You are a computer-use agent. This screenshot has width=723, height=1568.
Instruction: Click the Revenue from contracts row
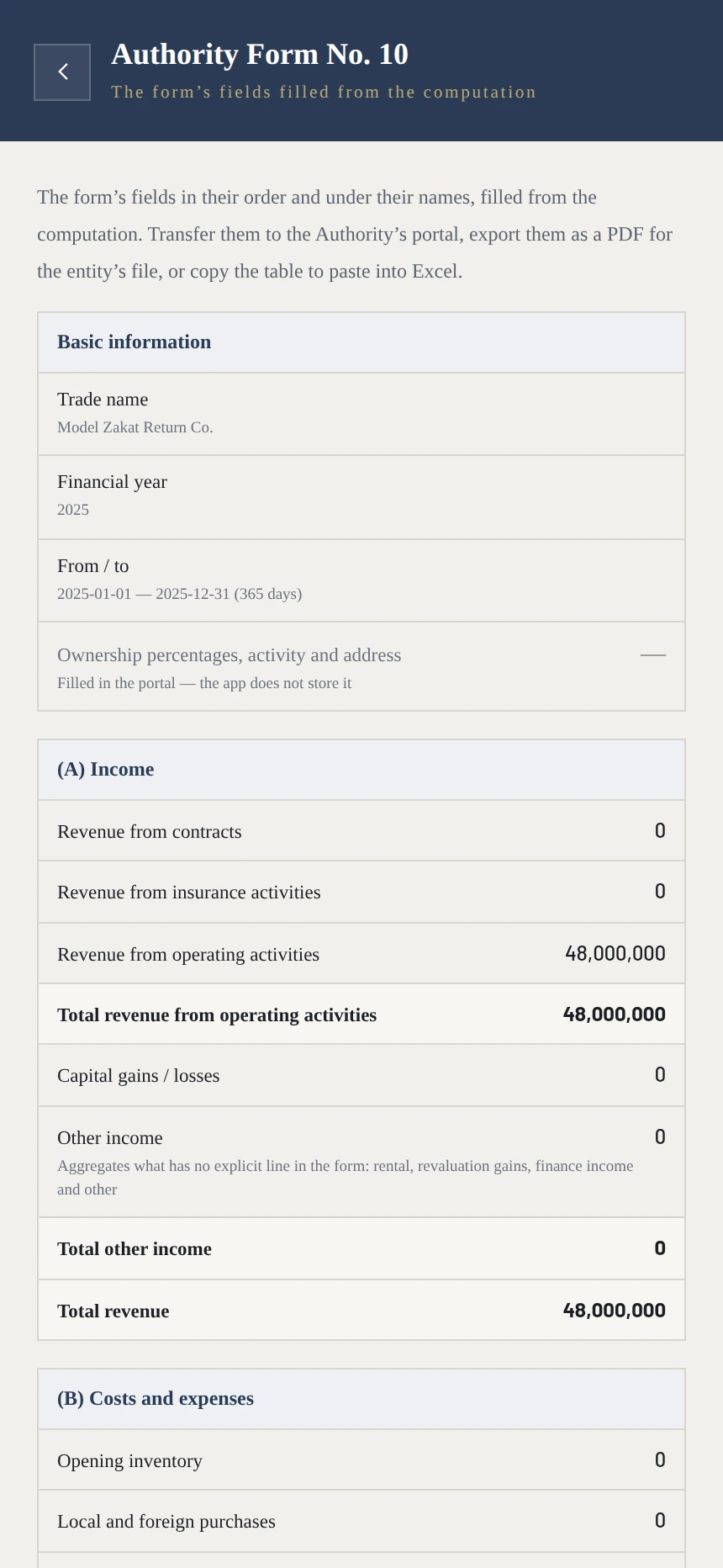point(361,830)
